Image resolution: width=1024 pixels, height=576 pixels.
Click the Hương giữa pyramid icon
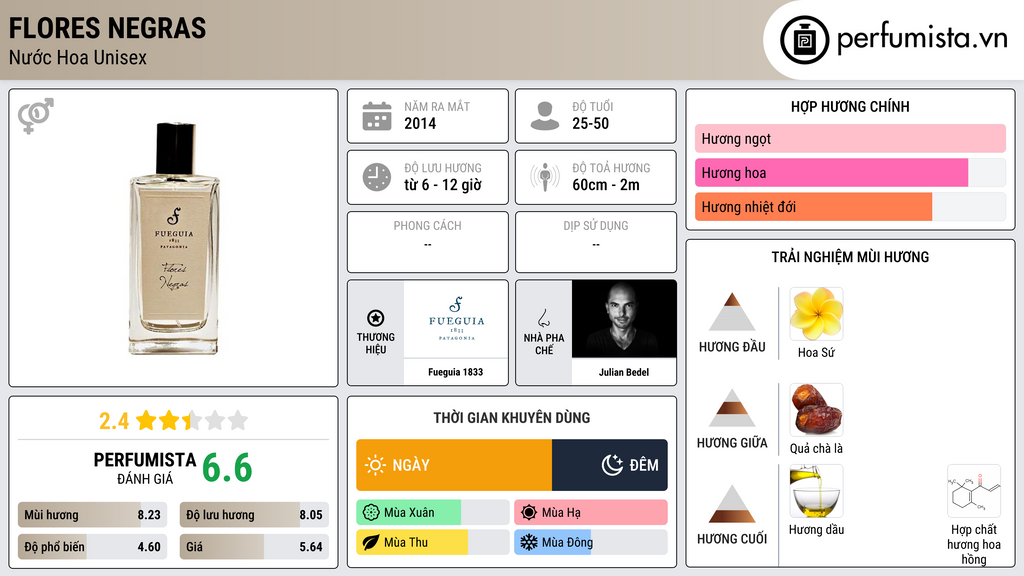coord(732,408)
